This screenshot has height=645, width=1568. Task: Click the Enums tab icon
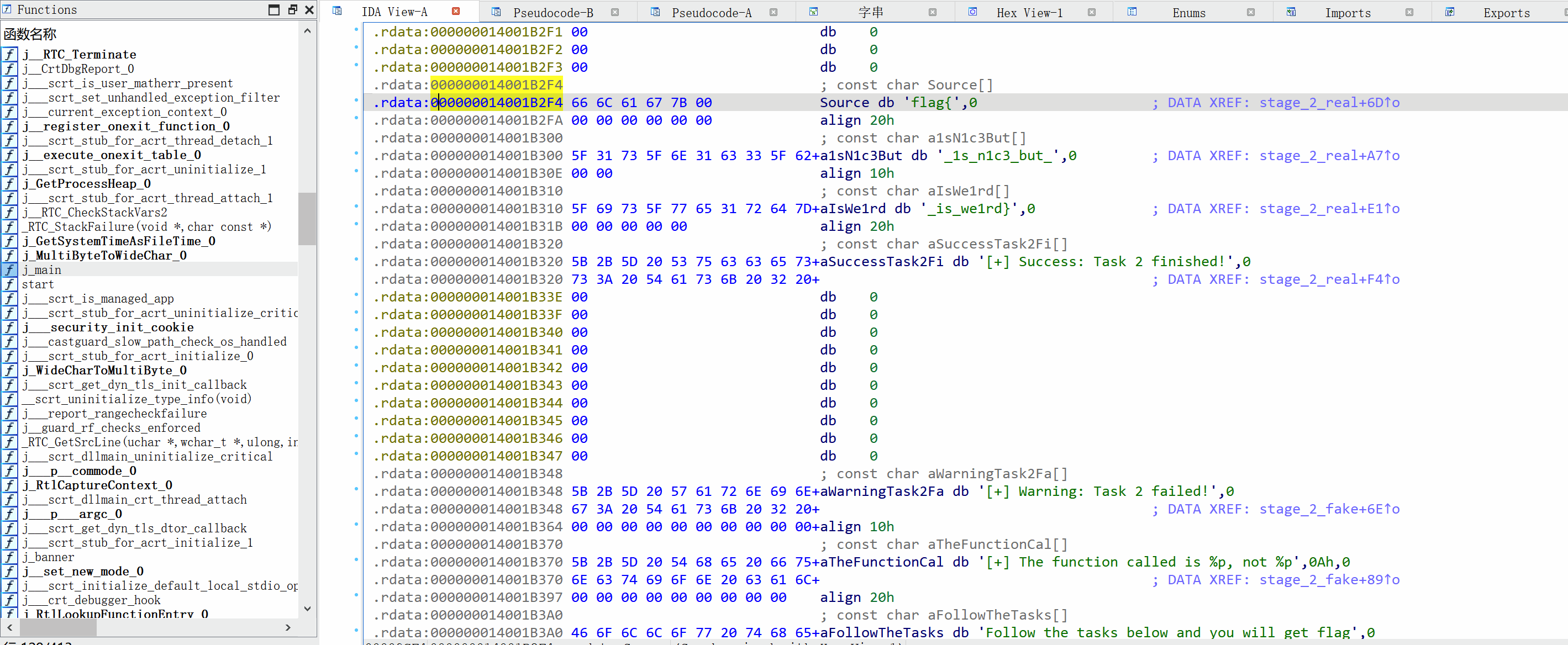point(1132,12)
